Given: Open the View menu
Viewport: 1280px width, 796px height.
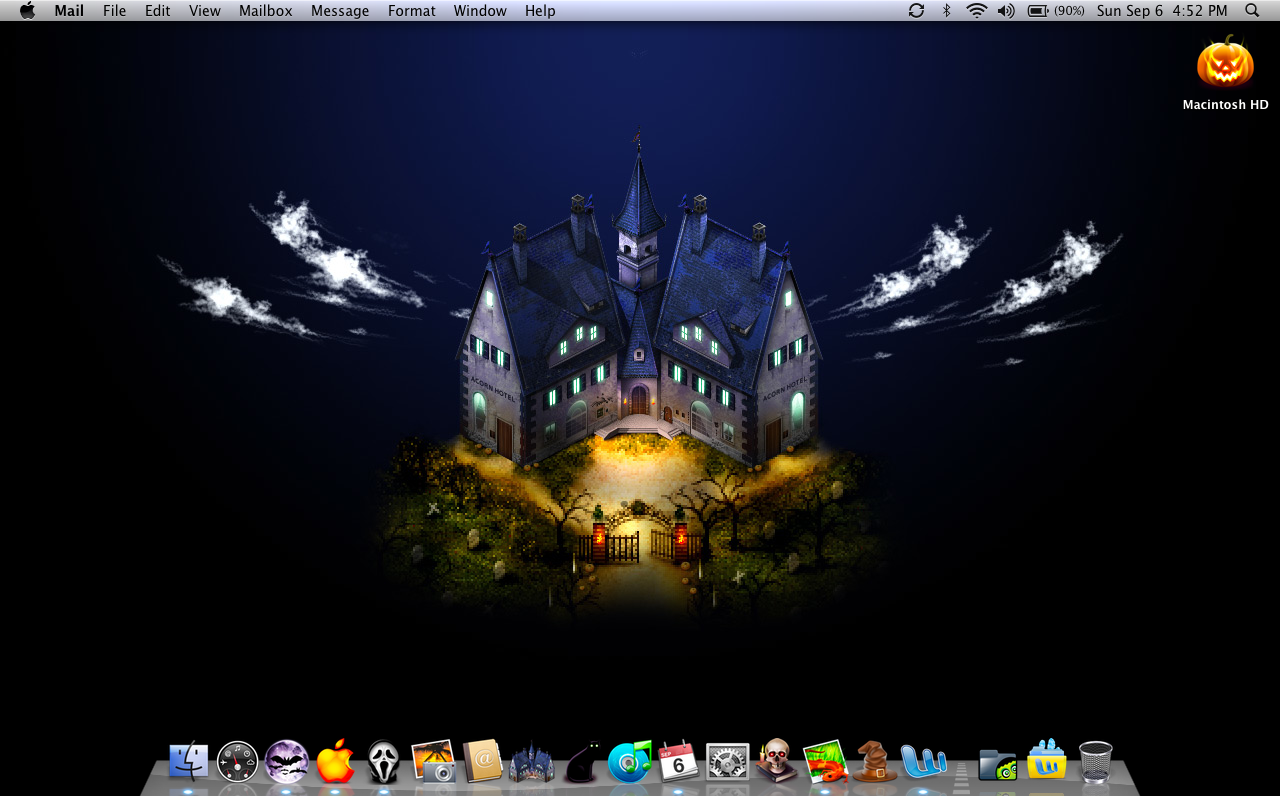Looking at the screenshot, I should [205, 11].
